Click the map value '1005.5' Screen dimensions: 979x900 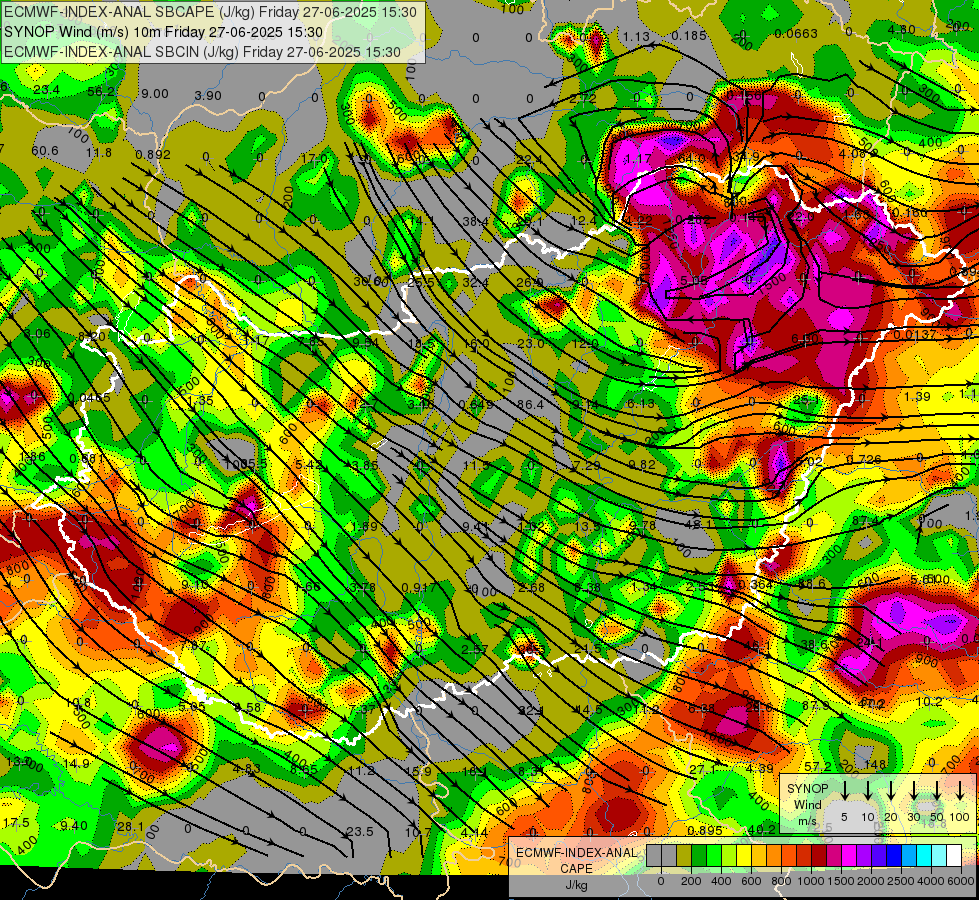(246, 465)
